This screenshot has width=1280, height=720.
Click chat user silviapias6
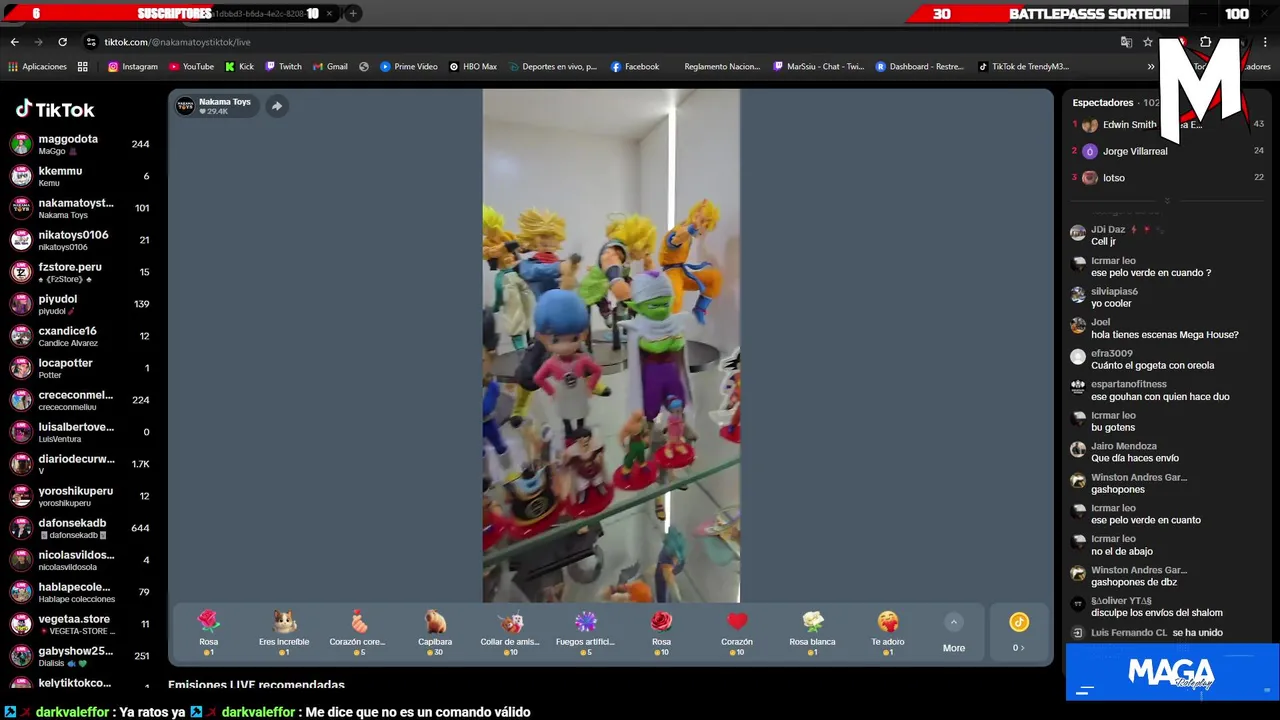[x=1114, y=292]
